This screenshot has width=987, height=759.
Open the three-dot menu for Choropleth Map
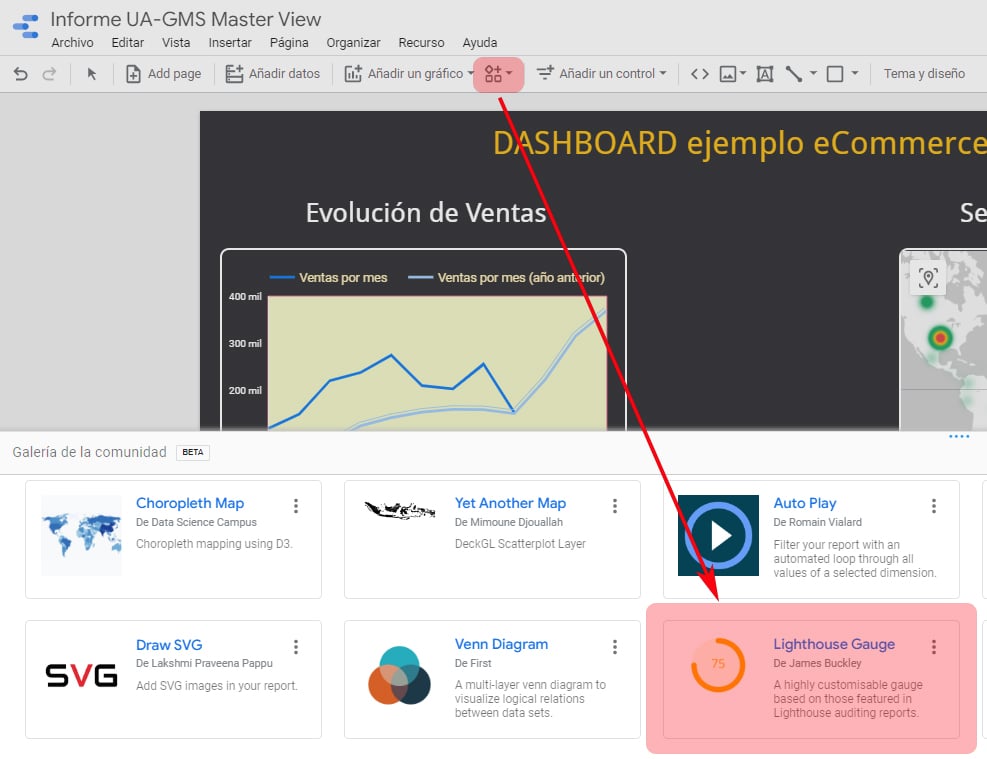point(296,505)
